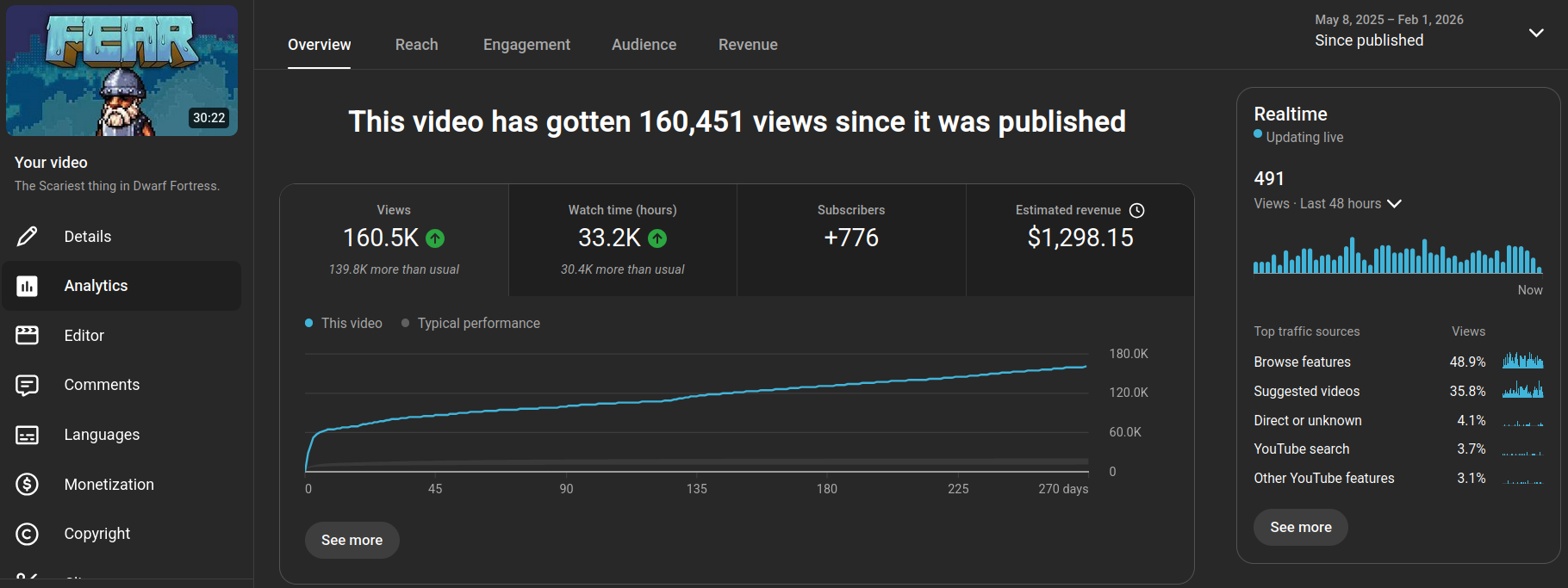Image resolution: width=1568 pixels, height=588 pixels.
Task: Select the Watch time (hours) metric card
Action: click(622, 240)
